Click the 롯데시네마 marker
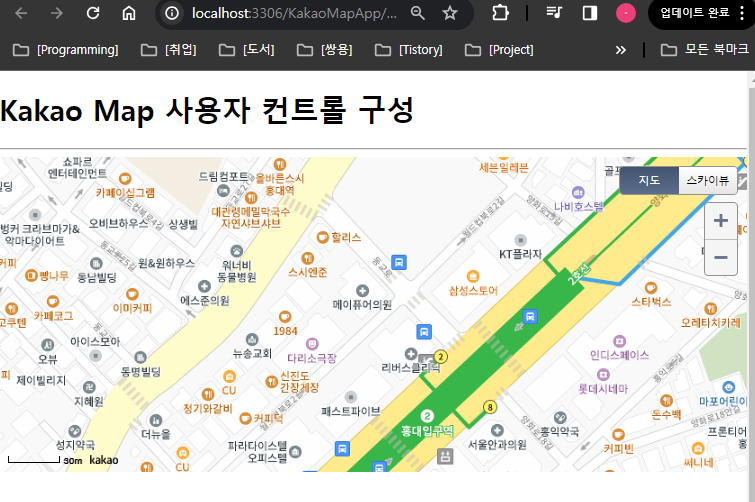The height and width of the screenshot is (502, 755). [x=603, y=374]
